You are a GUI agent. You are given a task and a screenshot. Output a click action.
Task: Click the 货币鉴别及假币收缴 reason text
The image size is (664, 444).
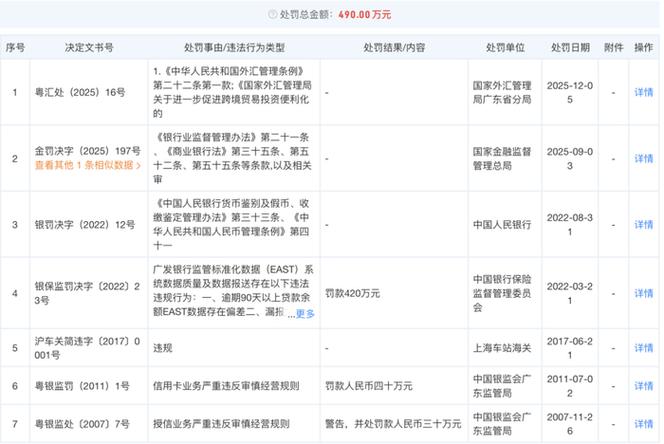pyautogui.click(x=231, y=225)
